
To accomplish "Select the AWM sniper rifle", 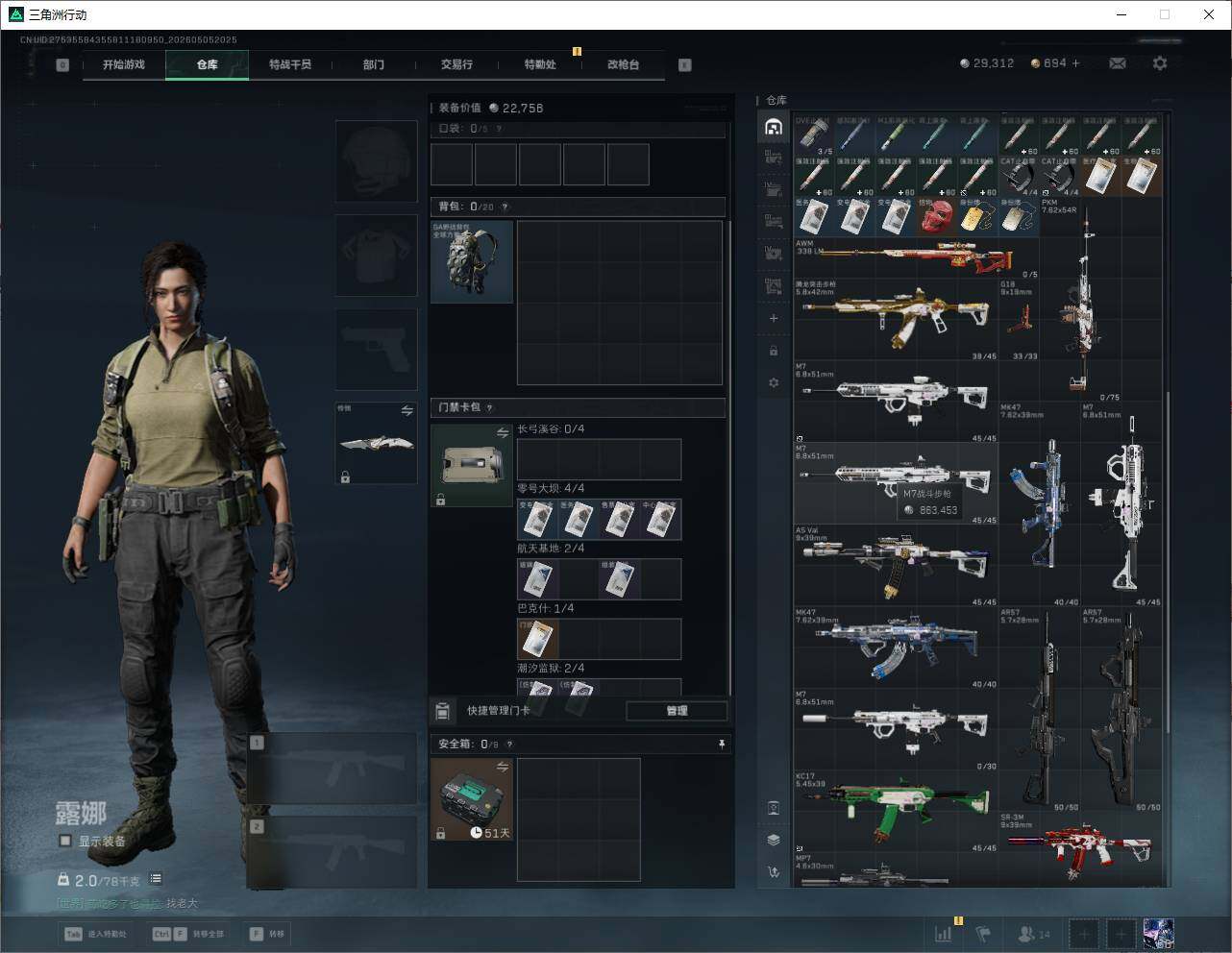I will 917,257.
